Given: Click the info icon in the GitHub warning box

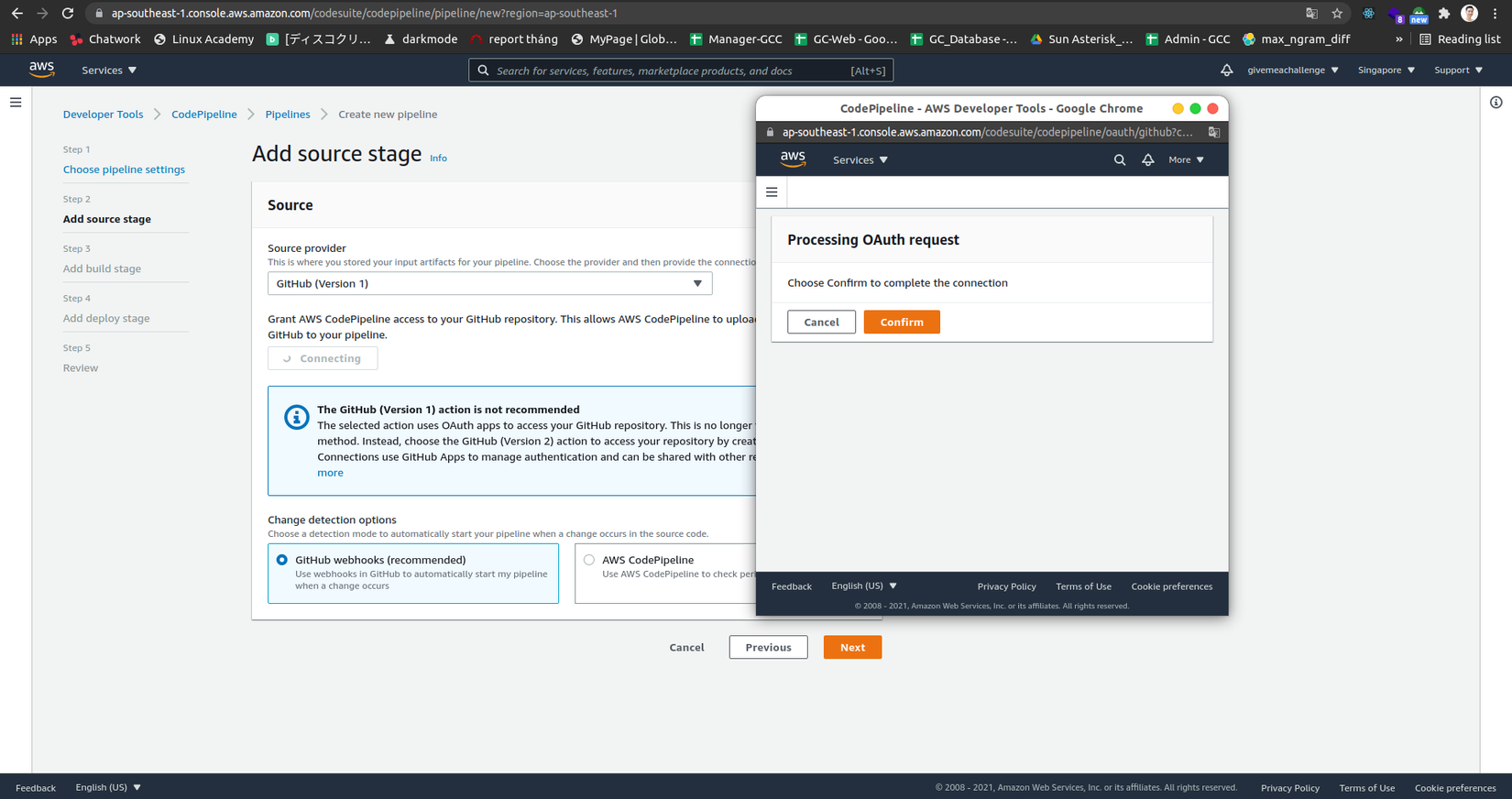Looking at the screenshot, I should [296, 417].
